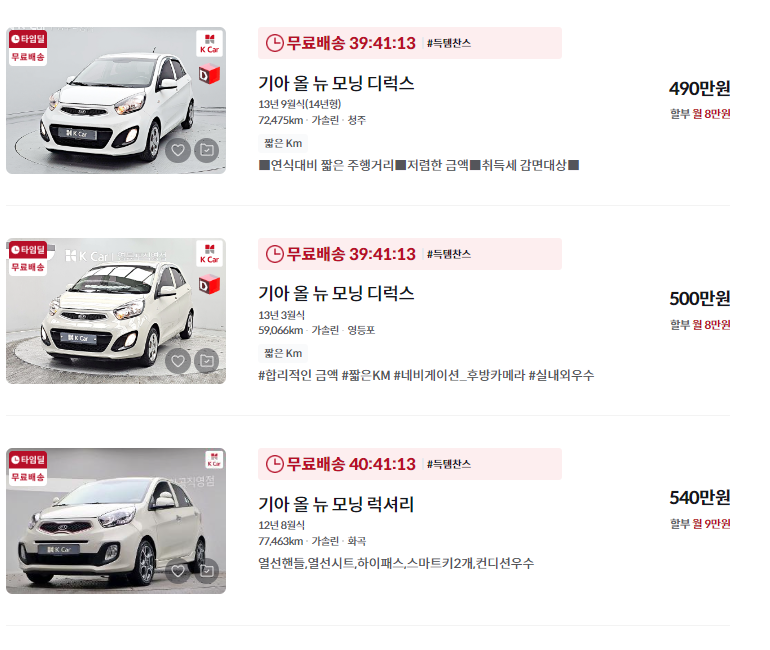Click 짧은 Km tag on first listing
770x650 pixels.
pyautogui.click(x=283, y=143)
